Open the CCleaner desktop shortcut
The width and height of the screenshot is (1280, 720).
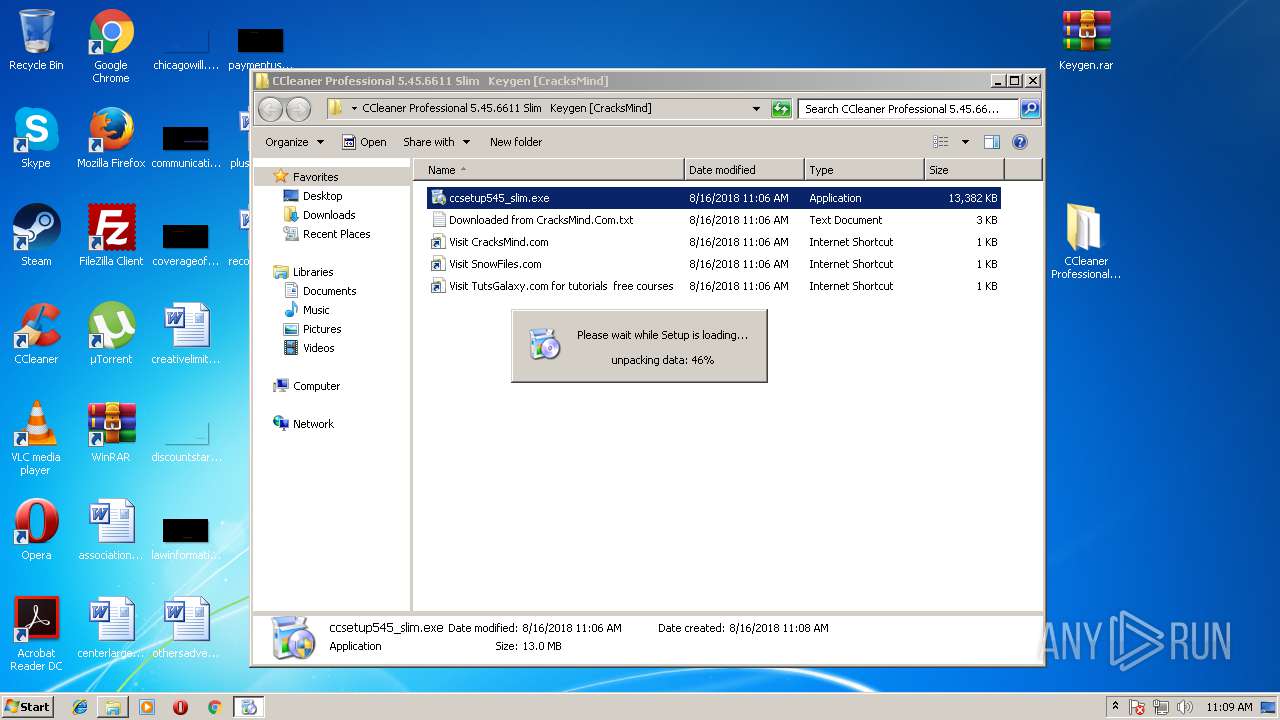(36, 334)
